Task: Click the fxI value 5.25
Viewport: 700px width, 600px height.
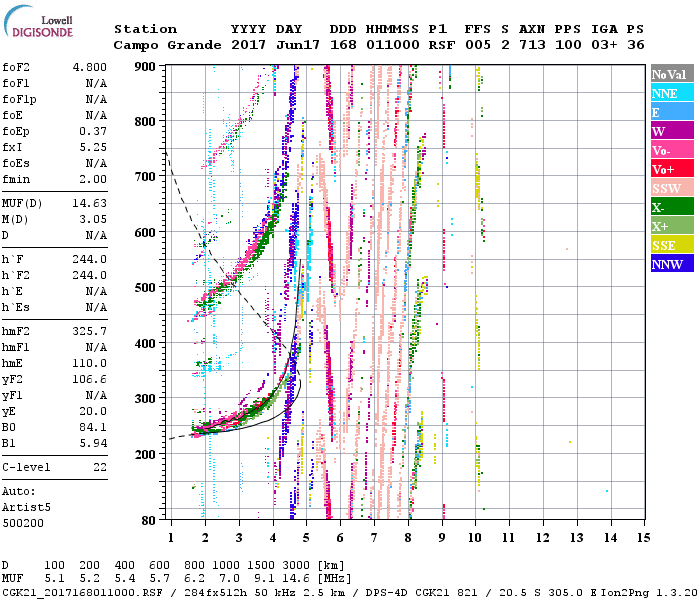Action: [93, 147]
